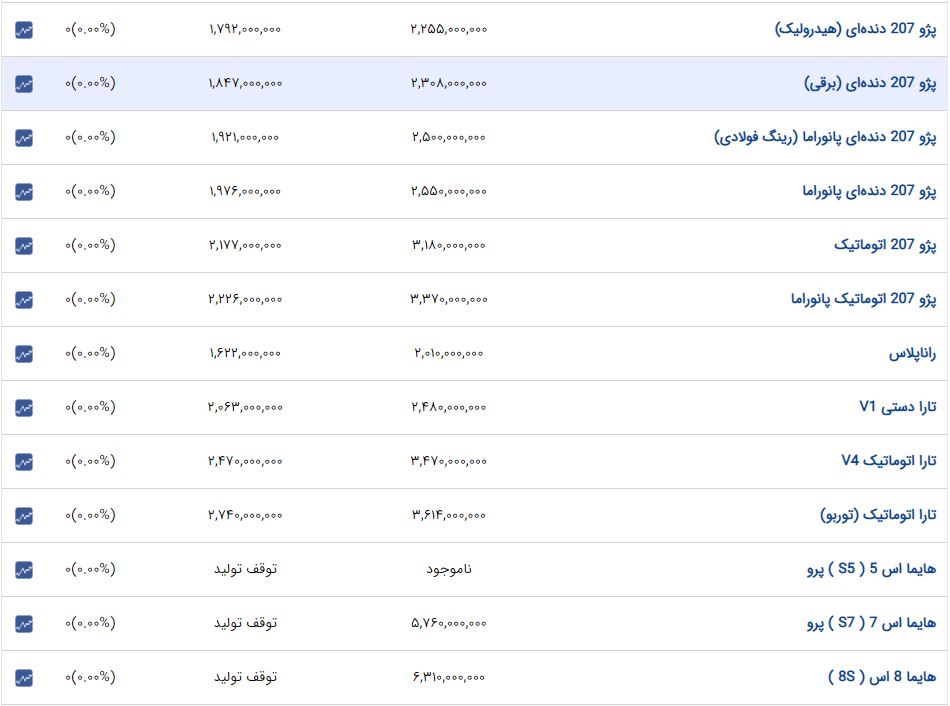The image size is (950, 706).
Task: Select market price ۳,۱۸۰,۰۰۰,۰۰۰
Action: (448, 245)
